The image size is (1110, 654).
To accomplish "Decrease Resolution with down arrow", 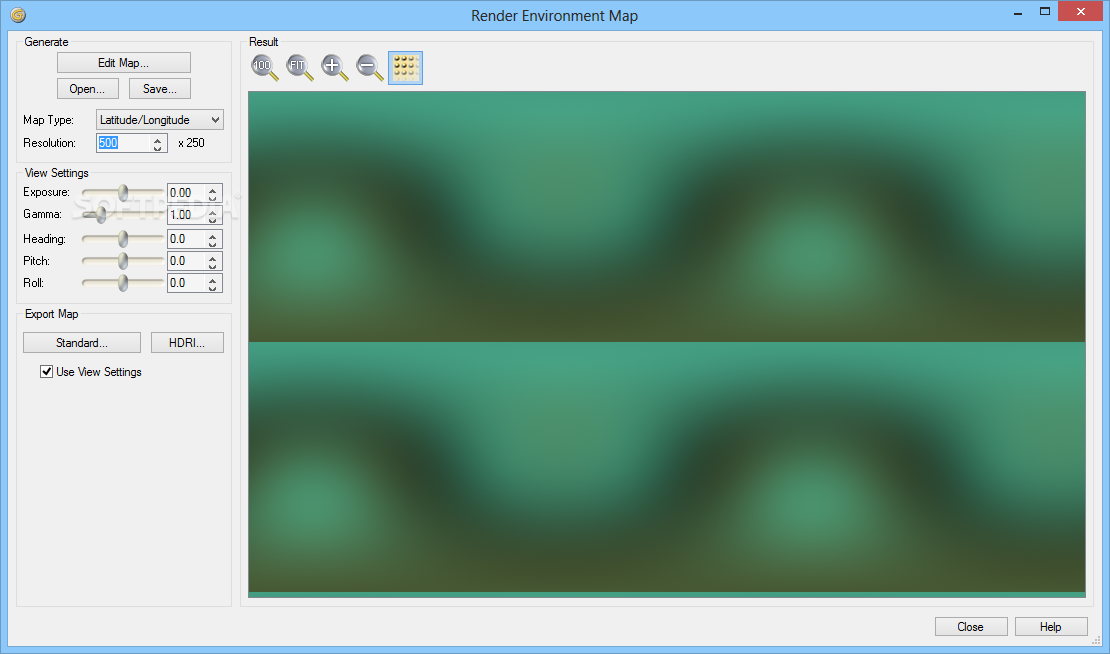I will [158, 147].
